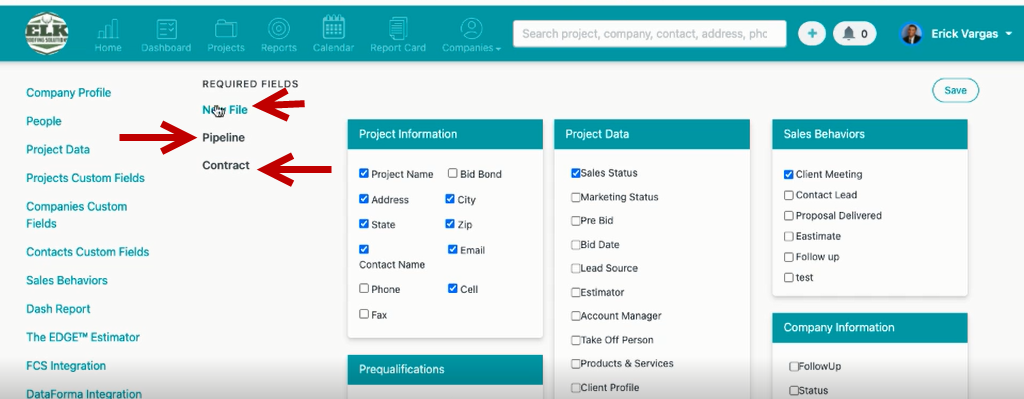Open the People settings link

(44, 121)
